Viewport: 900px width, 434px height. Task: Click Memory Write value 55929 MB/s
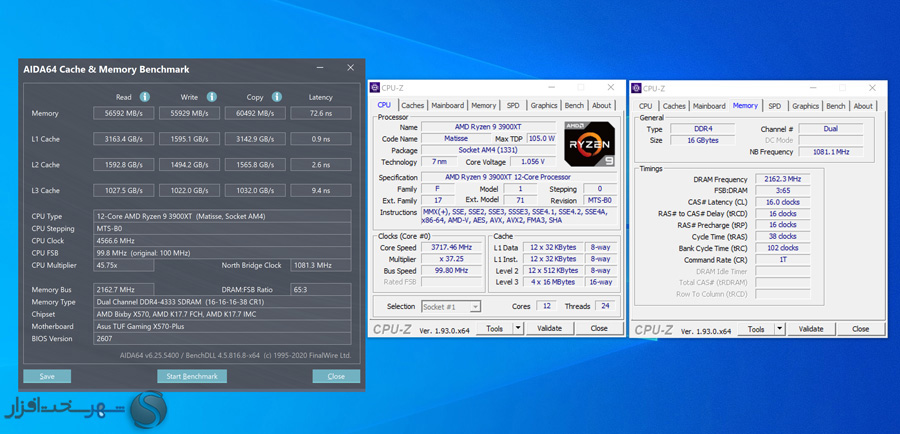(189, 113)
